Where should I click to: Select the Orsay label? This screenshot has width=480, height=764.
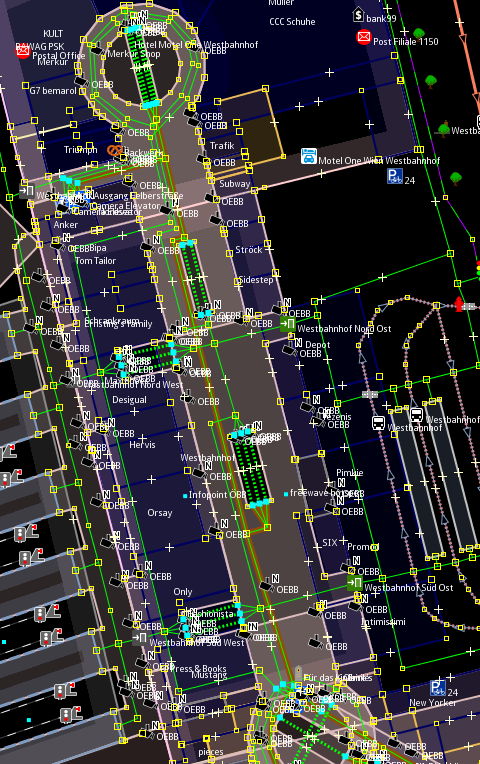coord(160,513)
